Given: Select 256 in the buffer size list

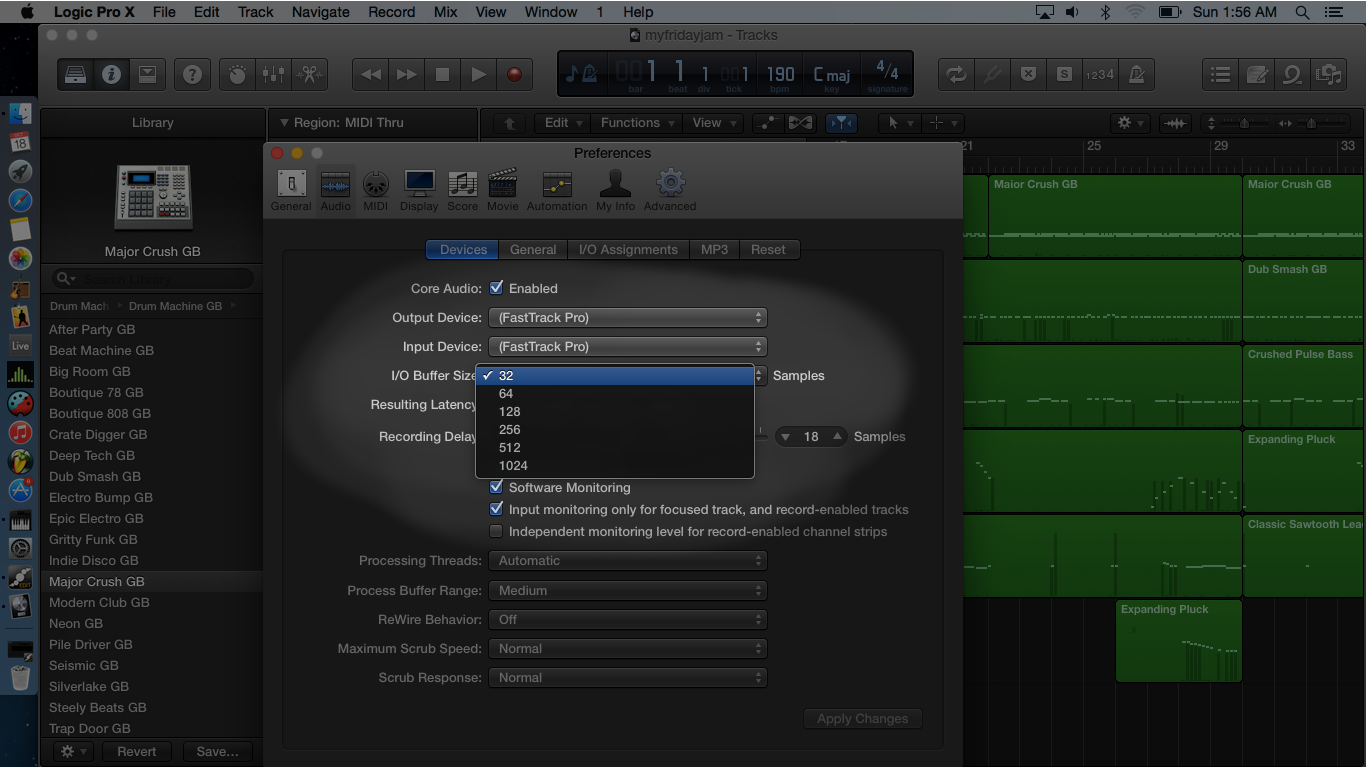Looking at the screenshot, I should pyautogui.click(x=510, y=430).
